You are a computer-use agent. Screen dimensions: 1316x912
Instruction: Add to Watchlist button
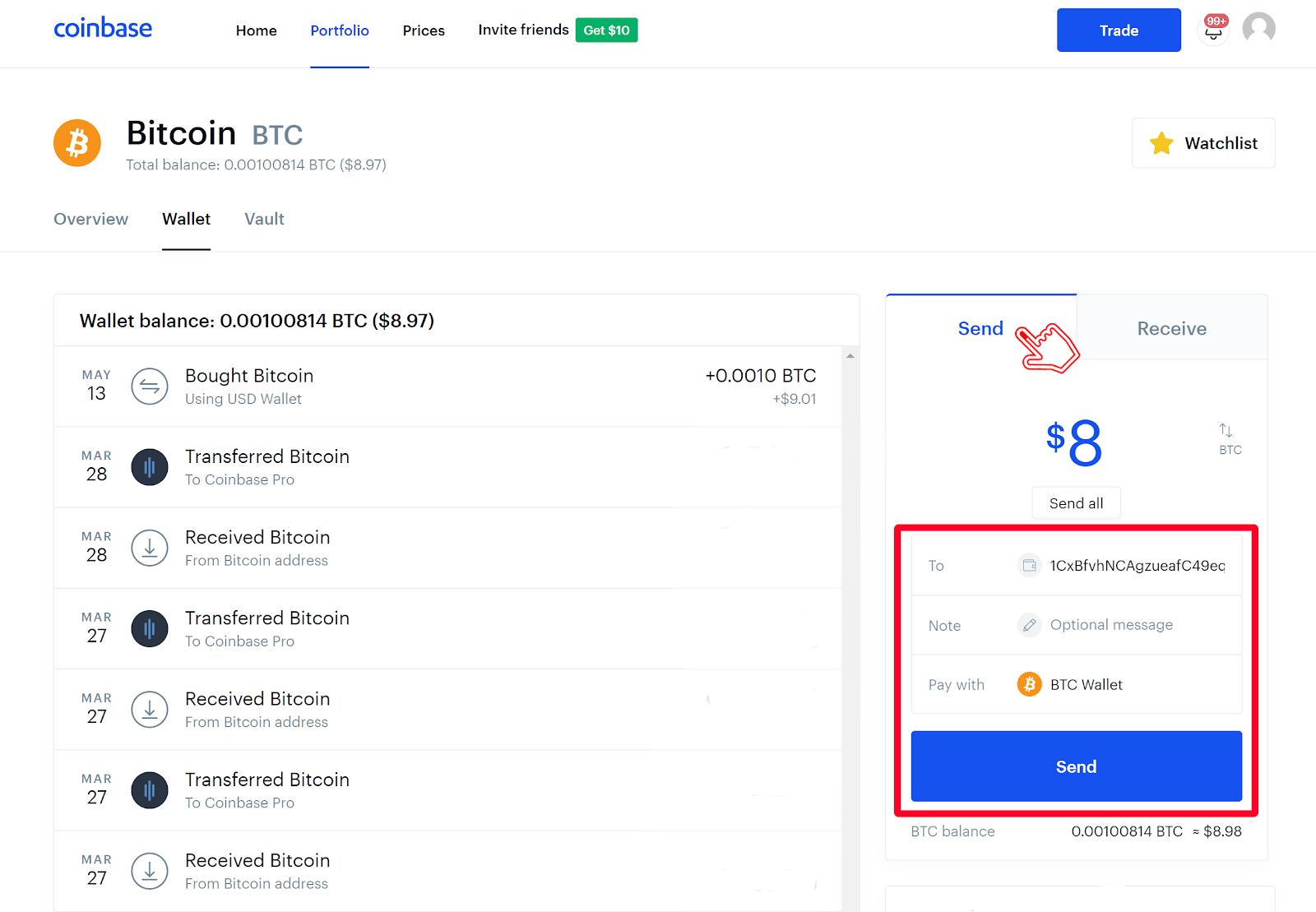[1203, 143]
